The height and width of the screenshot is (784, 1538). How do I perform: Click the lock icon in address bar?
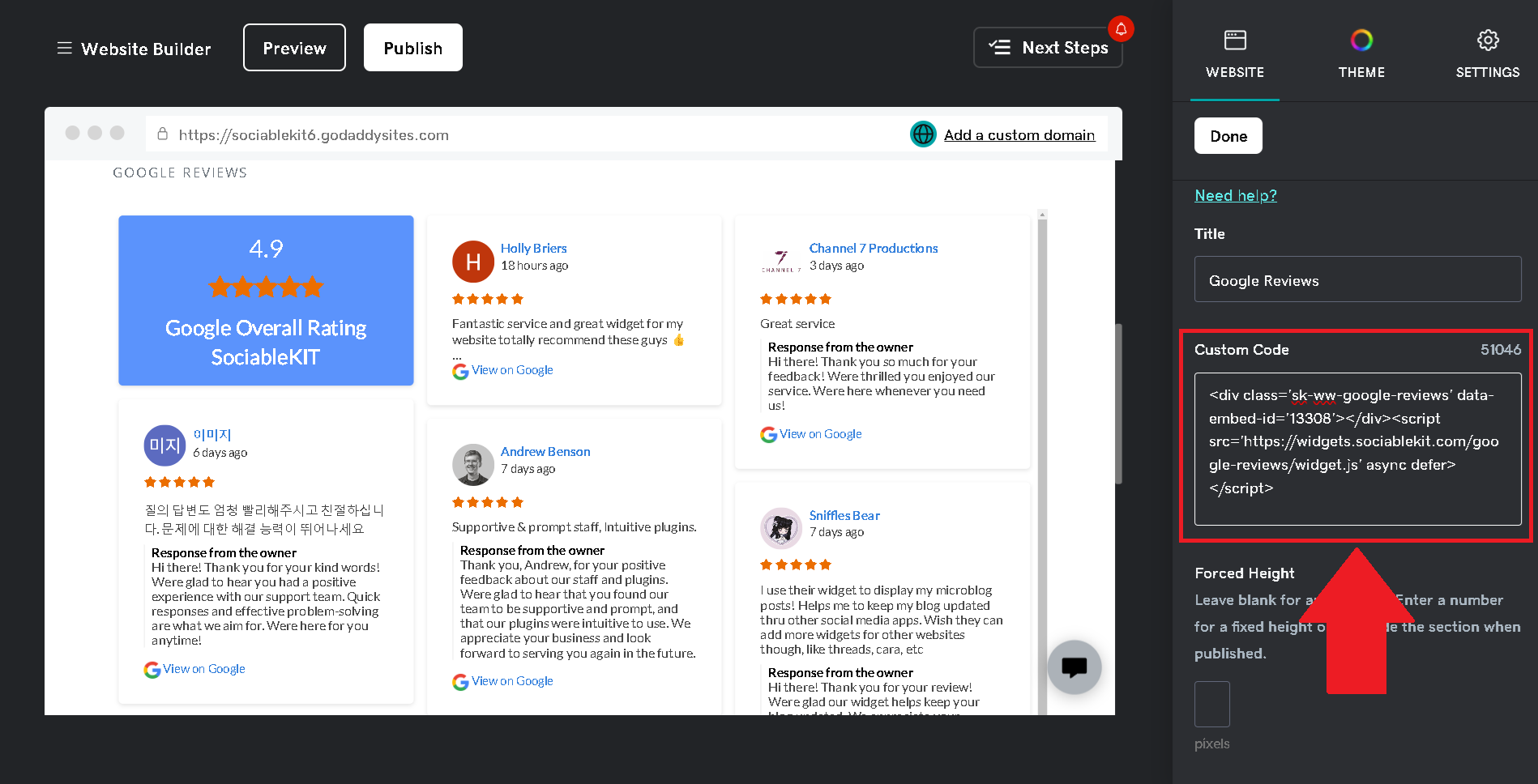[162, 134]
